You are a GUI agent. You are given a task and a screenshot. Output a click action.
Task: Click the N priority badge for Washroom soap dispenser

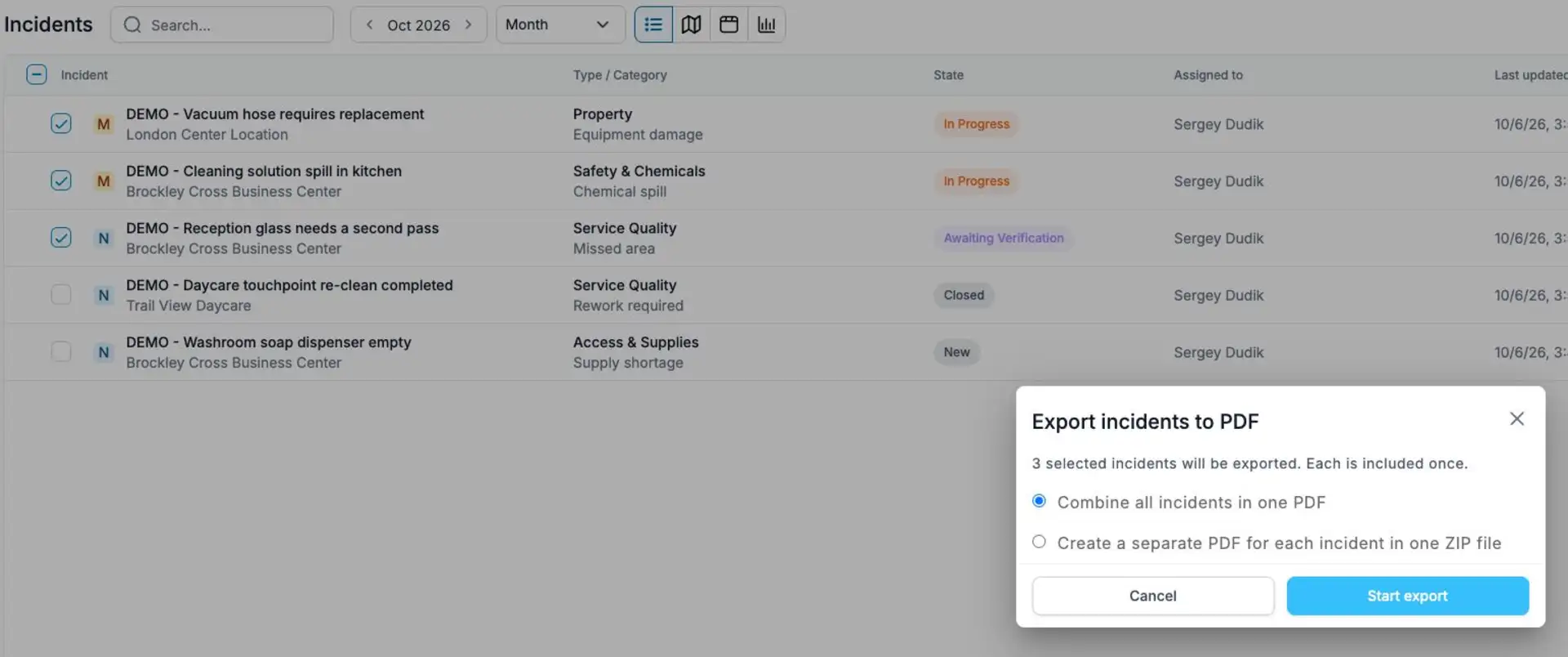pyautogui.click(x=103, y=353)
